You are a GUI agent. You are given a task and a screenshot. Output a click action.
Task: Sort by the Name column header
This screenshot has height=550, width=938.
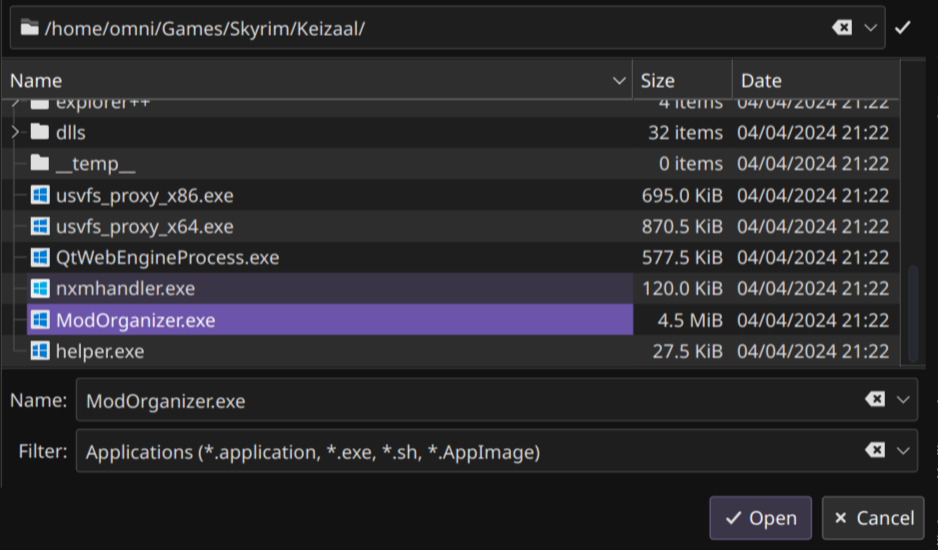317,80
